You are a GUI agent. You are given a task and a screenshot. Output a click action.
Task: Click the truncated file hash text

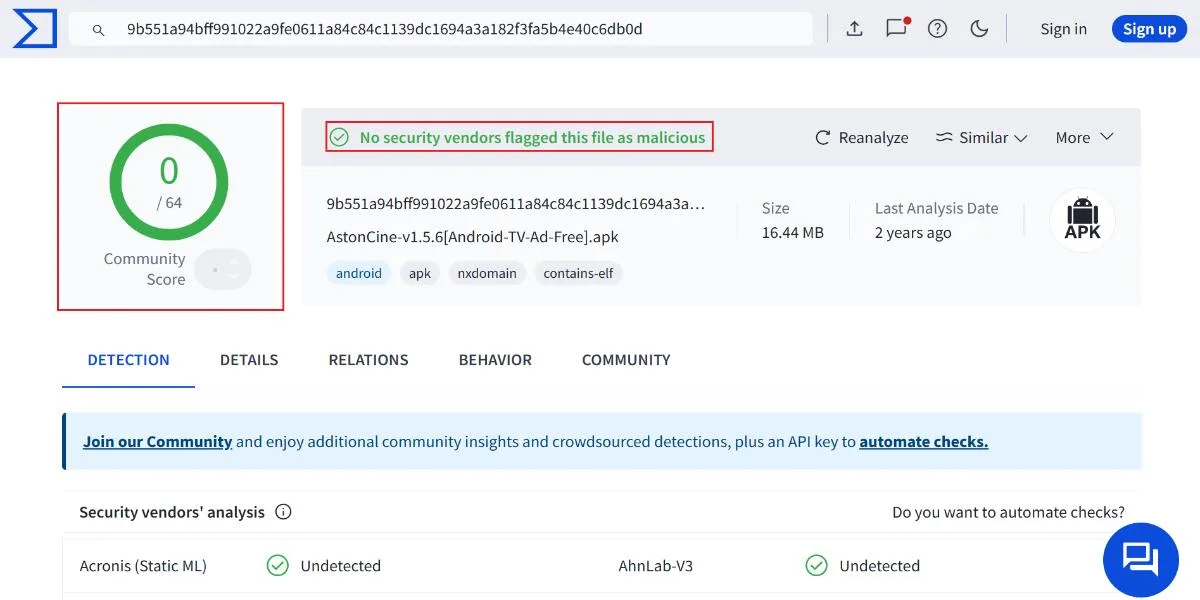coord(516,204)
